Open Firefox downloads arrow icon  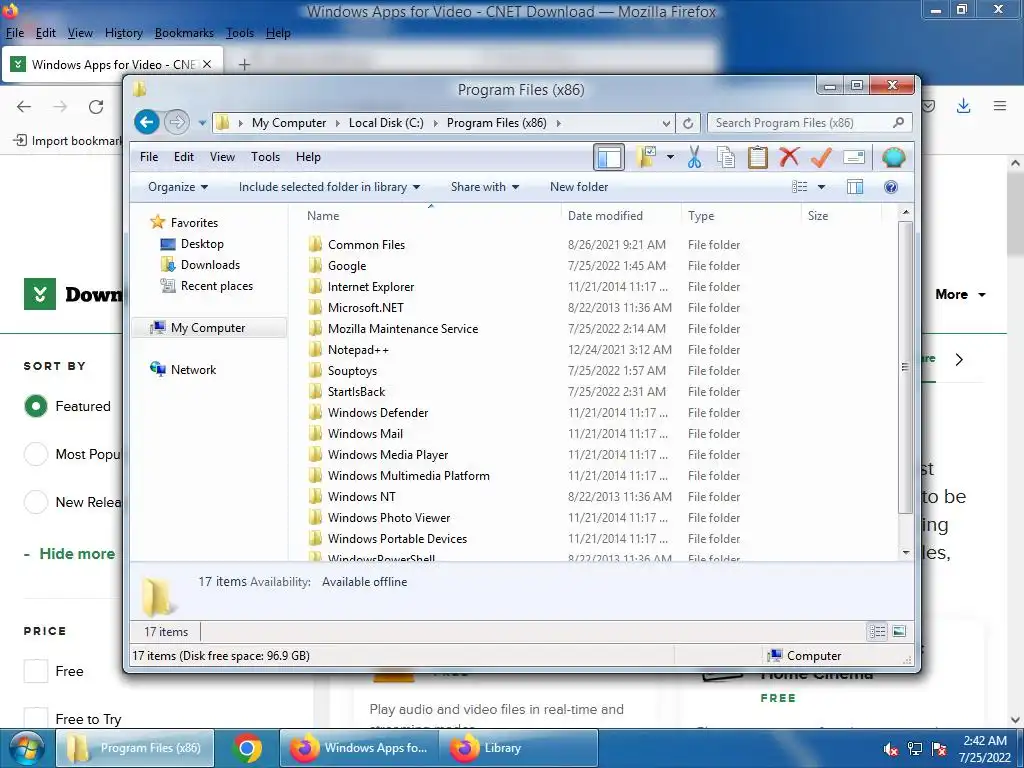[963, 106]
